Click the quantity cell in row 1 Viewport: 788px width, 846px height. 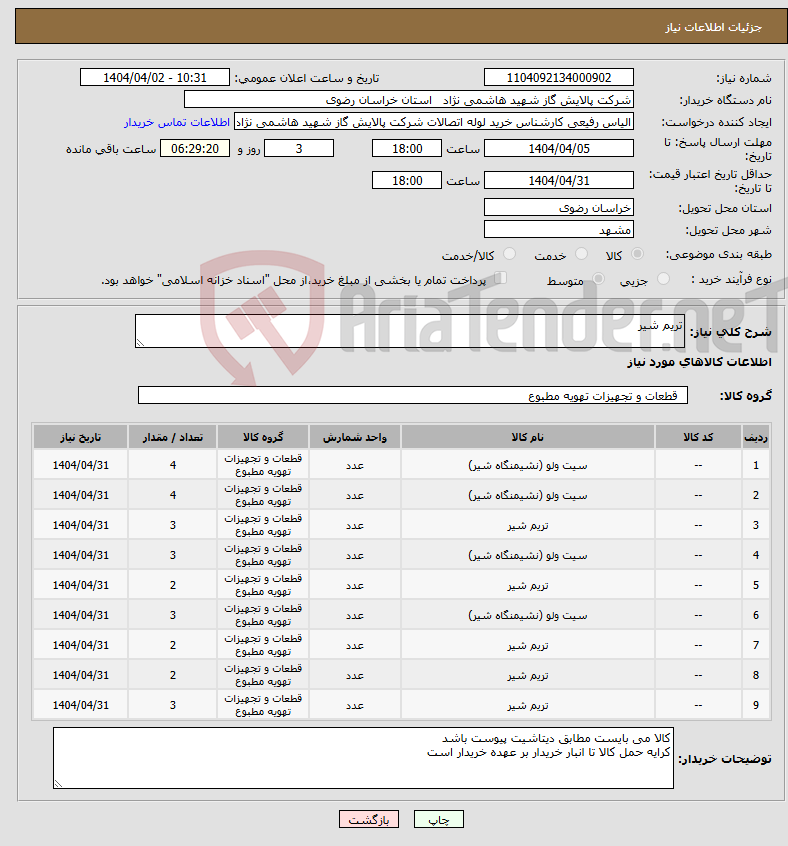point(173,465)
